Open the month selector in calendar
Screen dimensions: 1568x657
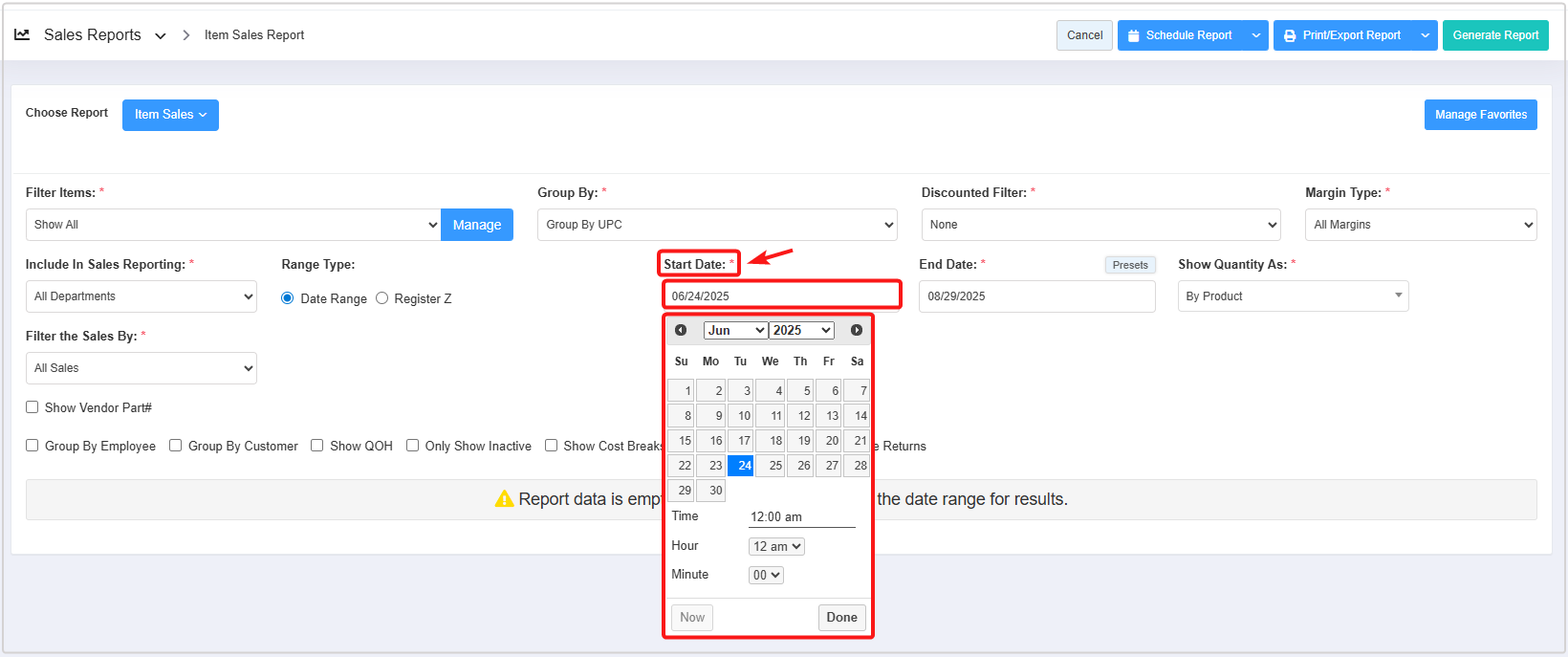(735, 330)
